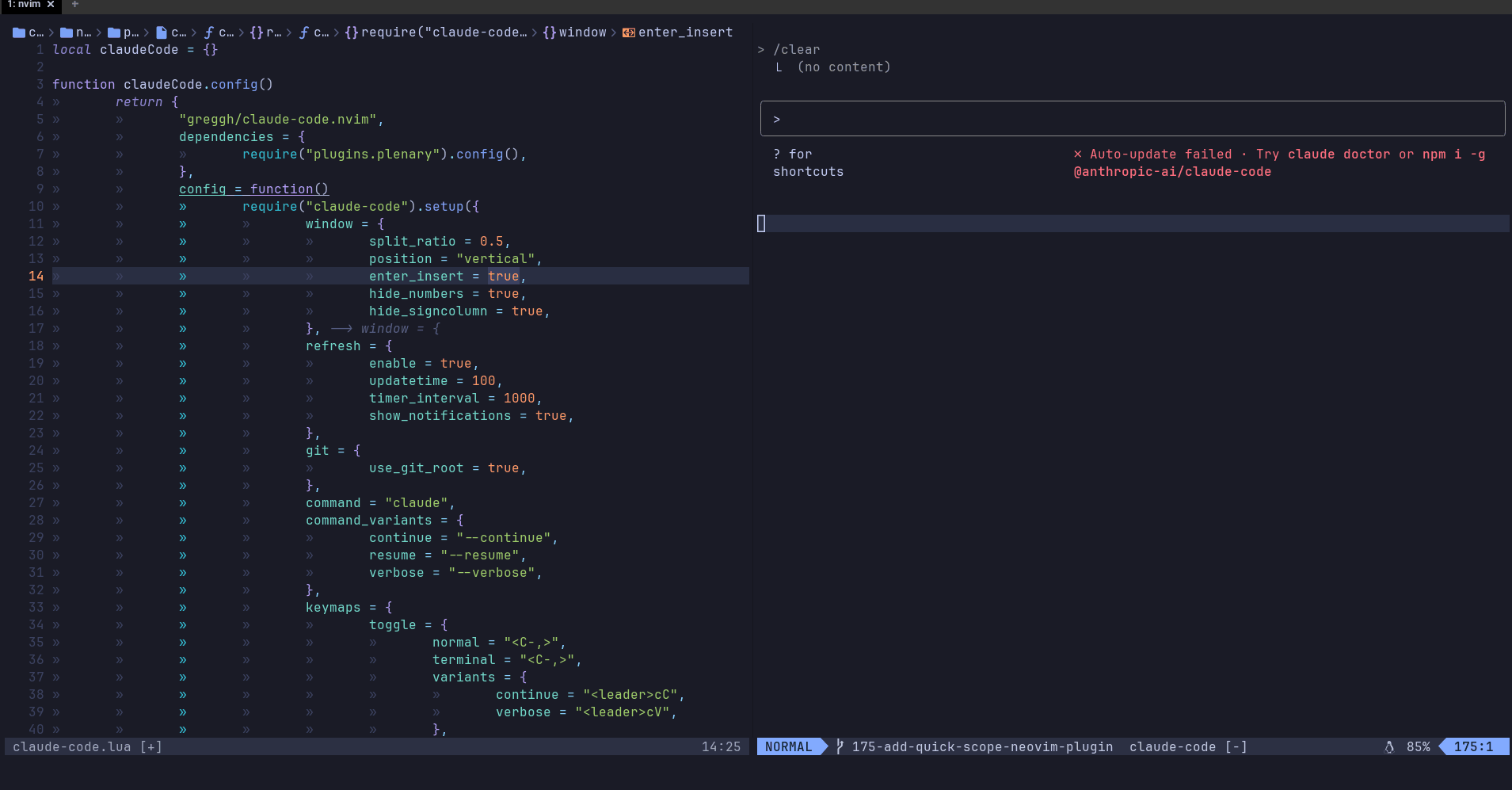
Task: Click 'claude-code.lua [+]' in left statusline
Action: click(88, 746)
